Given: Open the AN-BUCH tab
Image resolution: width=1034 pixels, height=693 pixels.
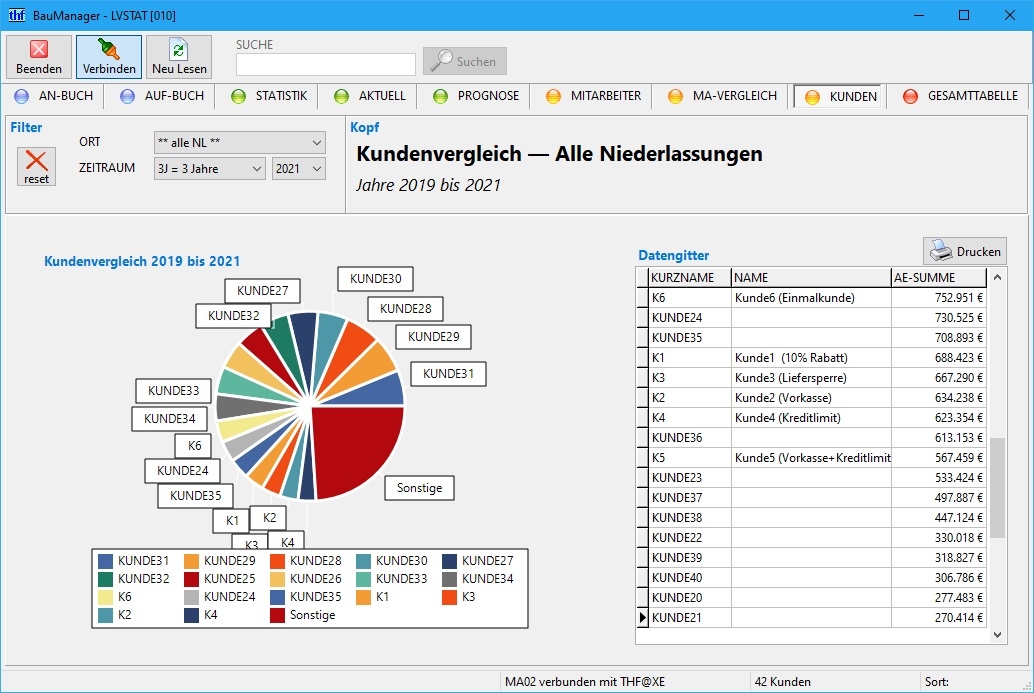Looking at the screenshot, I should tap(54, 96).
